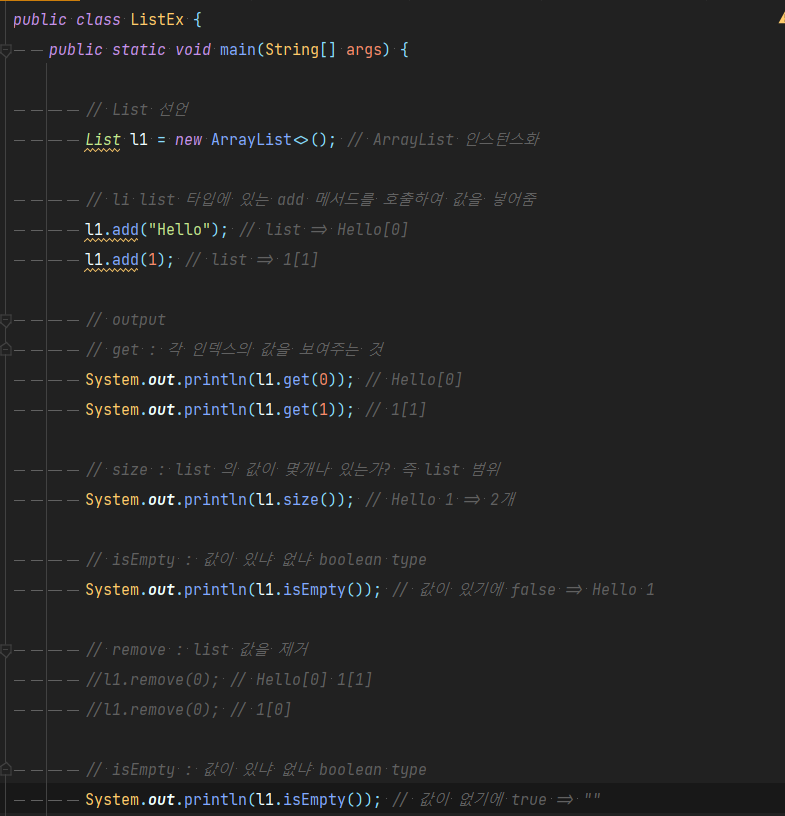
Task: Click commented l1.remove(0) line with 1[0]
Action: pyautogui.click(x=188, y=710)
